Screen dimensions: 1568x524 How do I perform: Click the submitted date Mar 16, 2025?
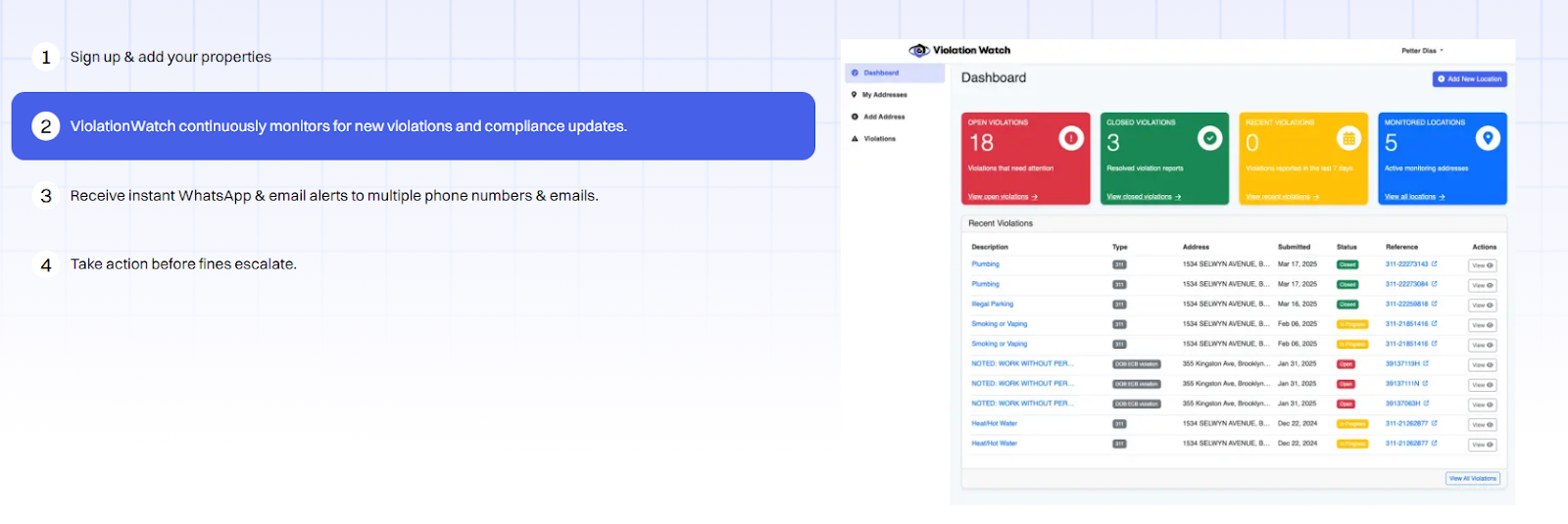tap(1298, 304)
